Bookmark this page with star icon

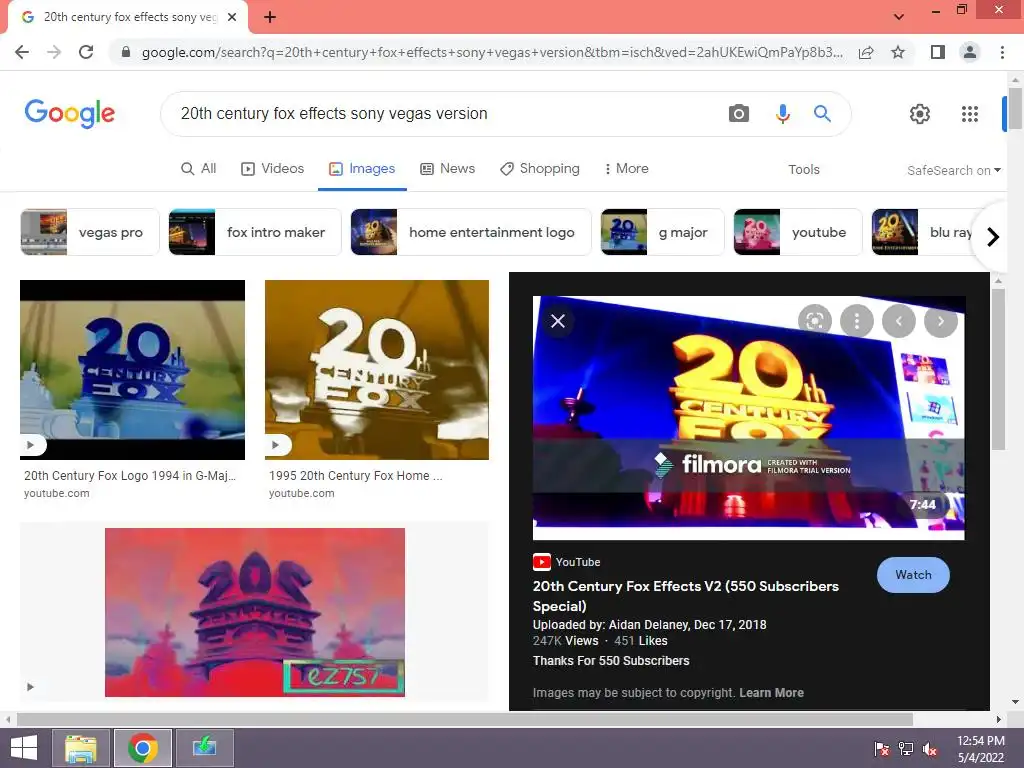(x=898, y=52)
